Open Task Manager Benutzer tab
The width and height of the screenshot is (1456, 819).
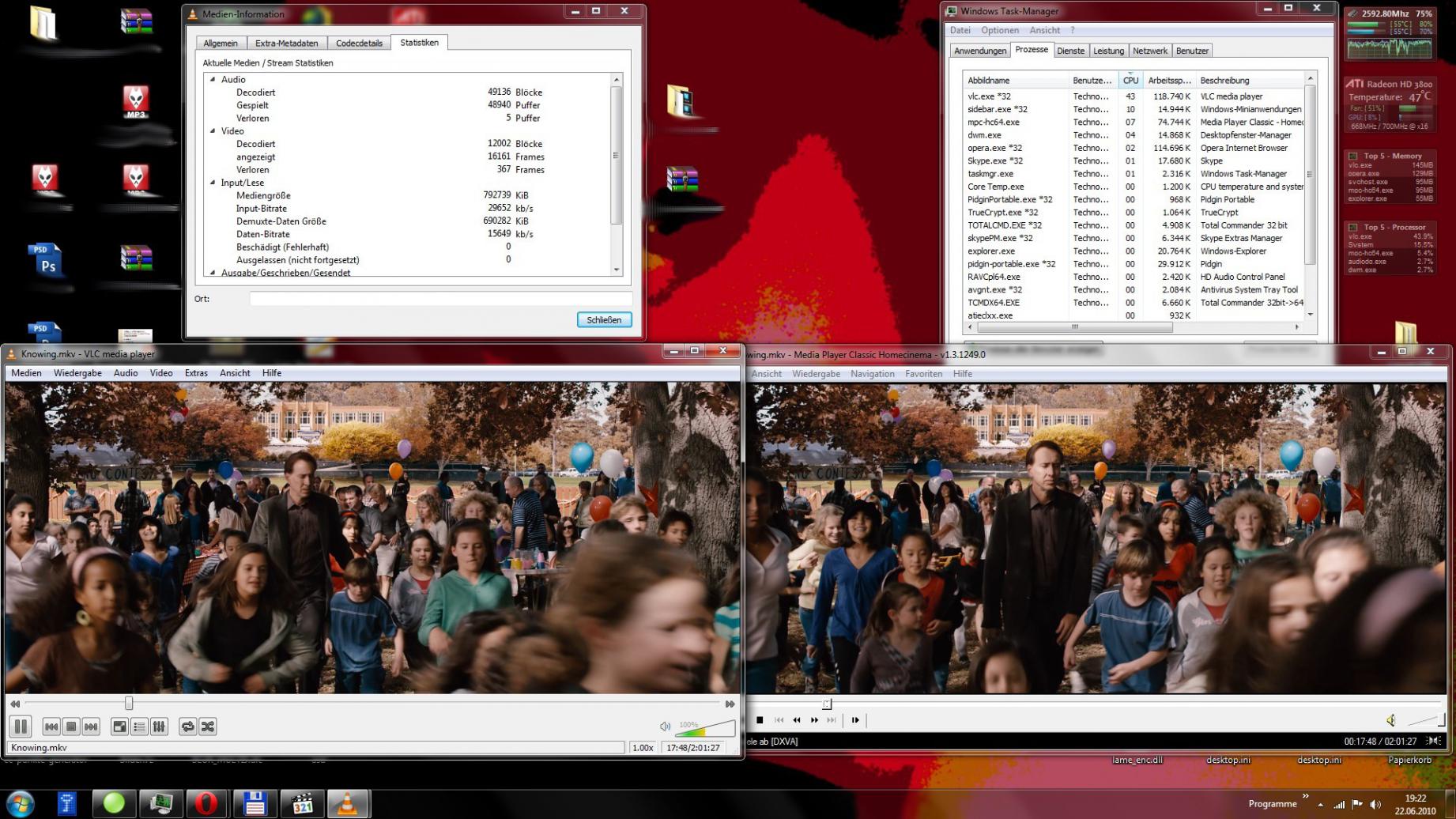1192,51
